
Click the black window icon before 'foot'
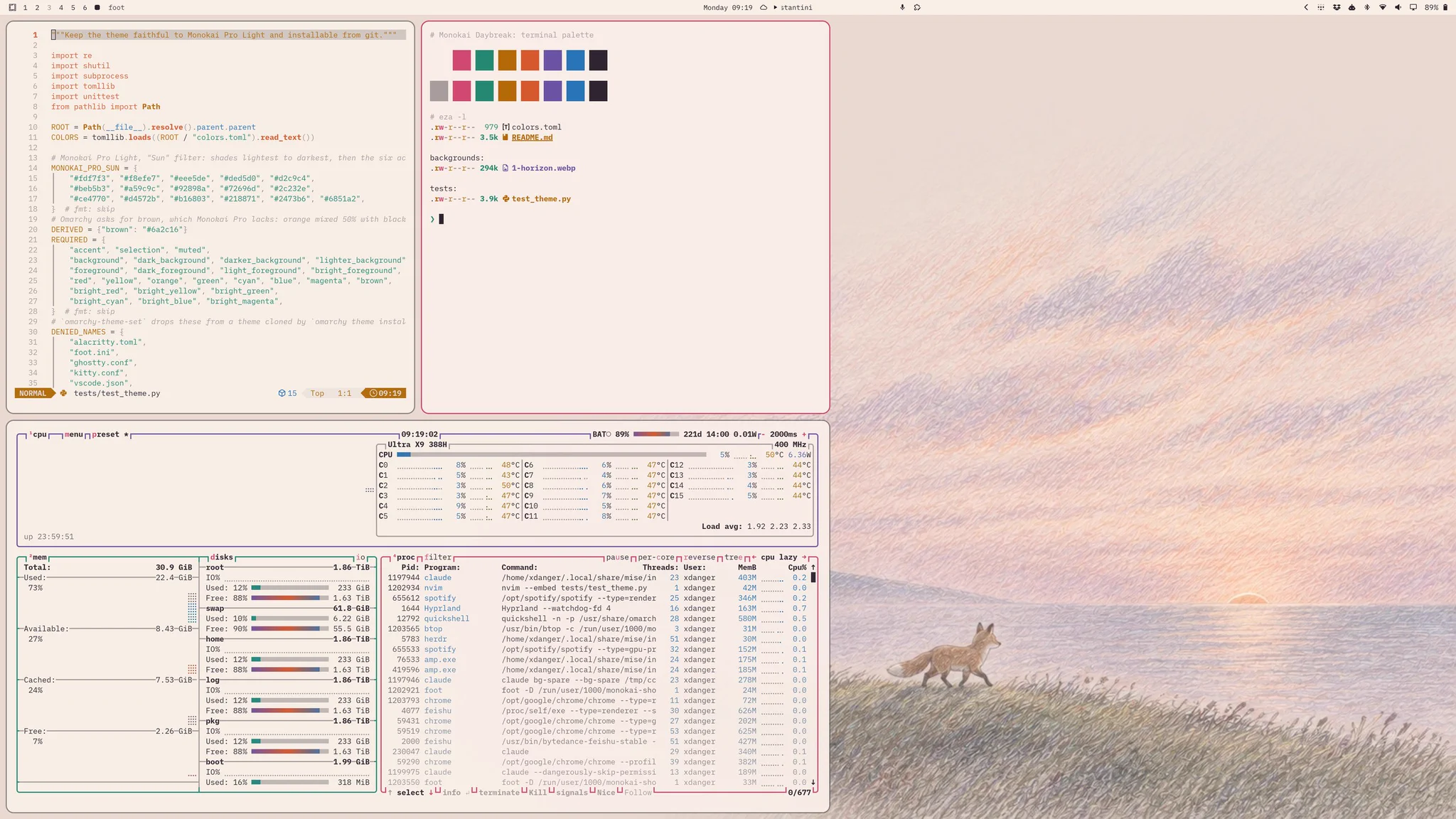[x=97, y=8]
